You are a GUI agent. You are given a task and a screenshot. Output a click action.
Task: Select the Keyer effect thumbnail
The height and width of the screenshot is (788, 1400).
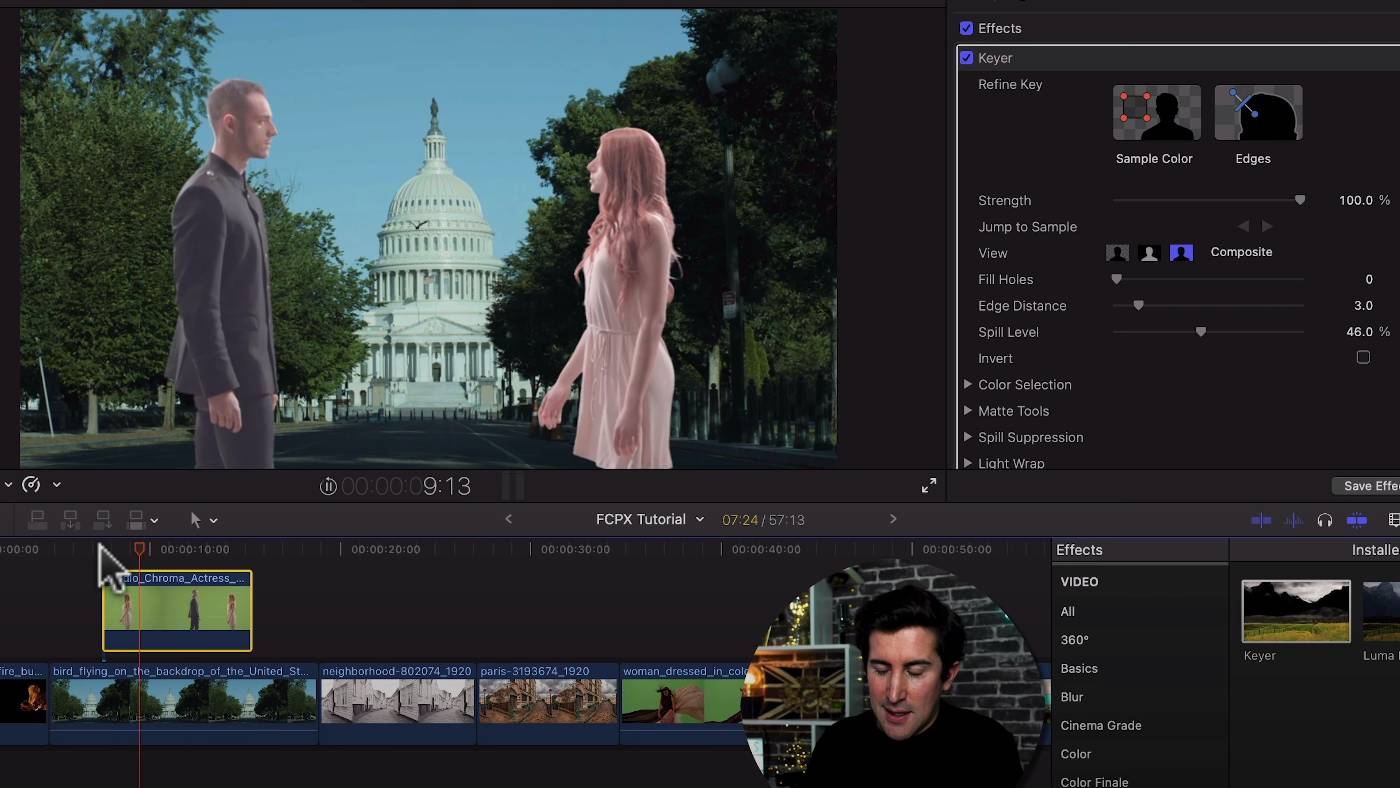(1296, 611)
